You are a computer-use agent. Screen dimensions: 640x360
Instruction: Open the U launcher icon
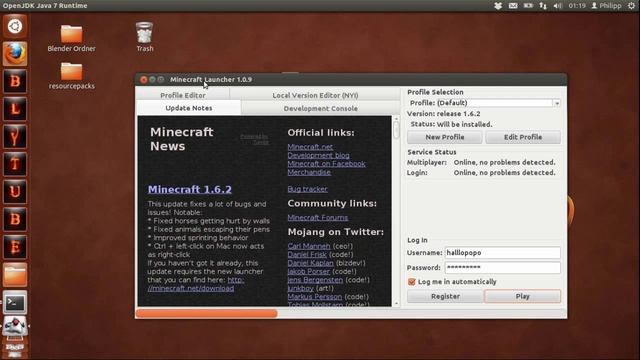coord(15,192)
